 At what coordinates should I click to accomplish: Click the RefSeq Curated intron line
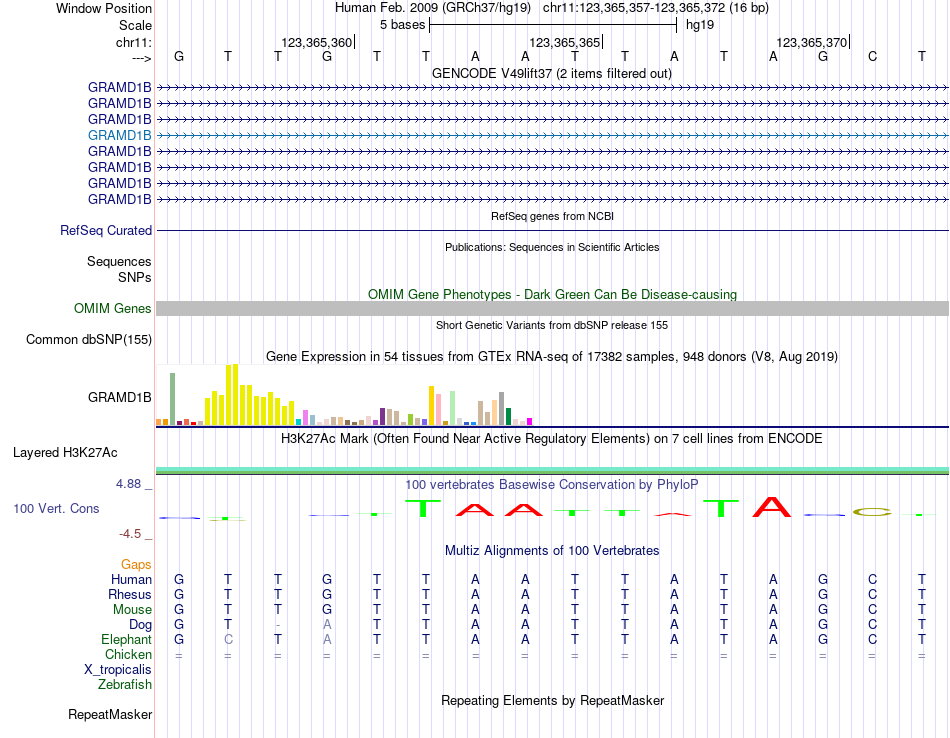click(553, 230)
